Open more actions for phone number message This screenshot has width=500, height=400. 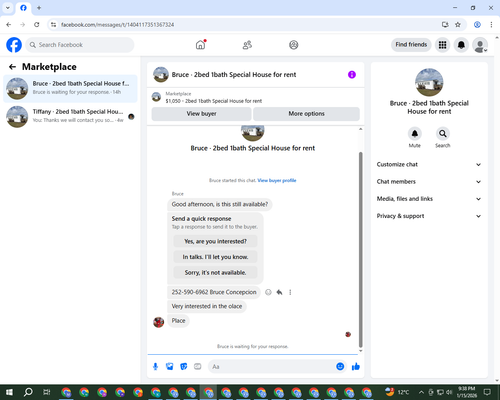tap(290, 292)
